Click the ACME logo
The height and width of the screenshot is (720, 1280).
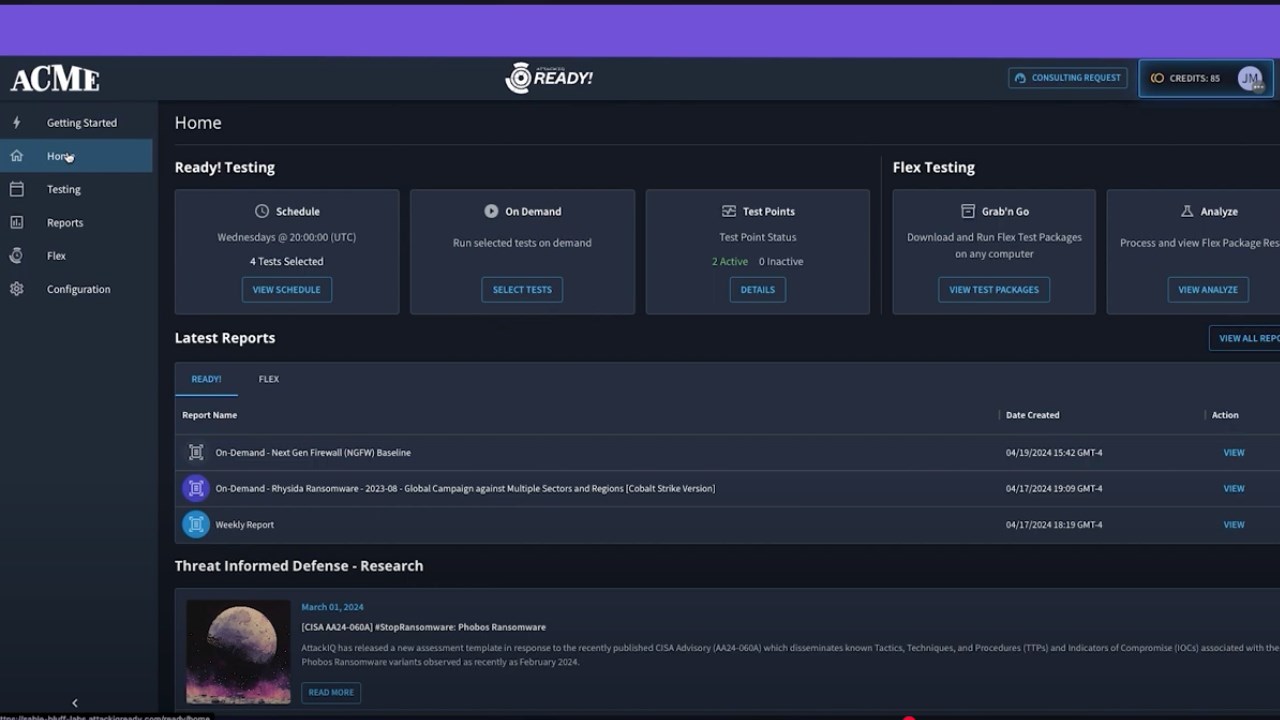55,79
